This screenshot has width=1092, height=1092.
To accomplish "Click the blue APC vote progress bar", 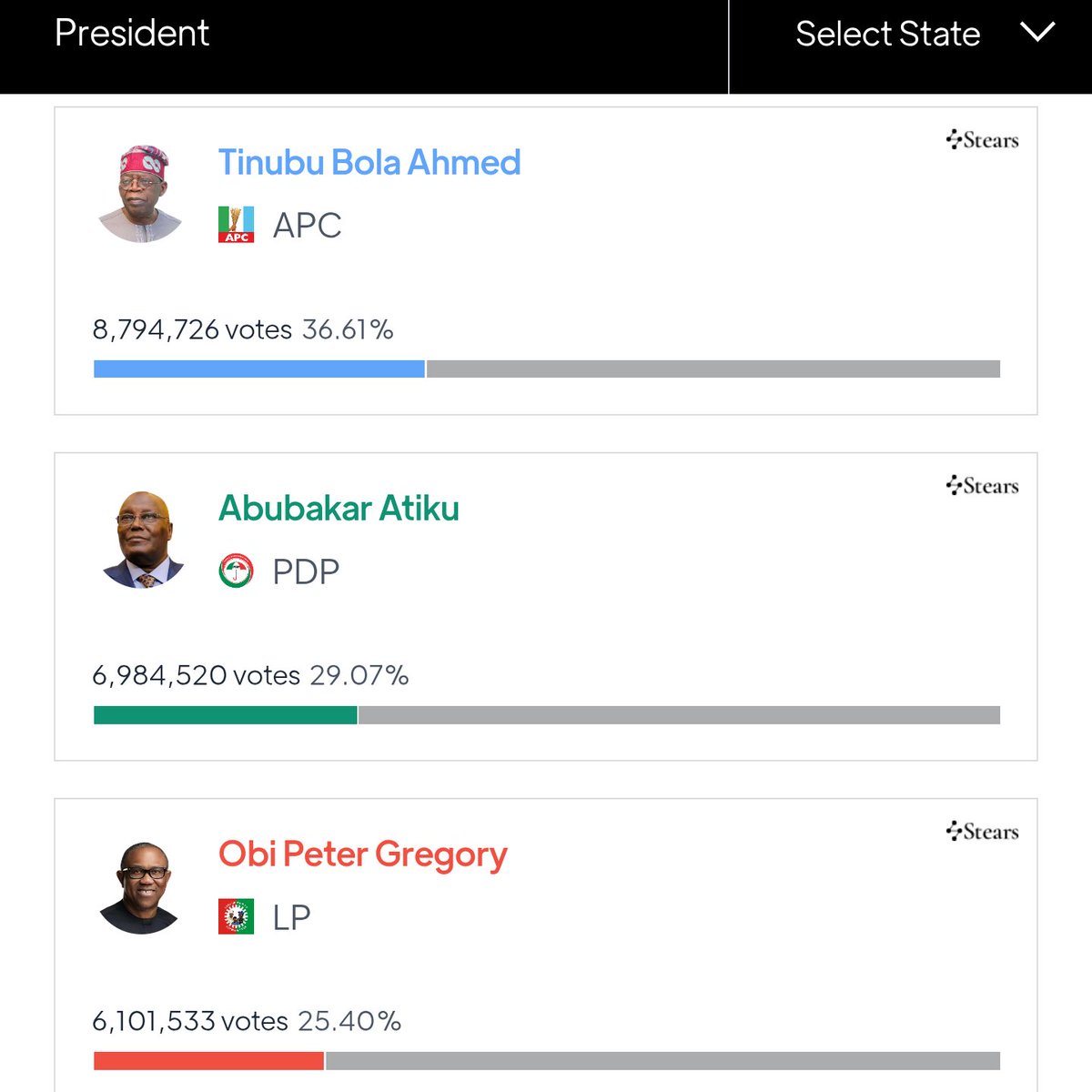I will pyautogui.click(x=259, y=369).
